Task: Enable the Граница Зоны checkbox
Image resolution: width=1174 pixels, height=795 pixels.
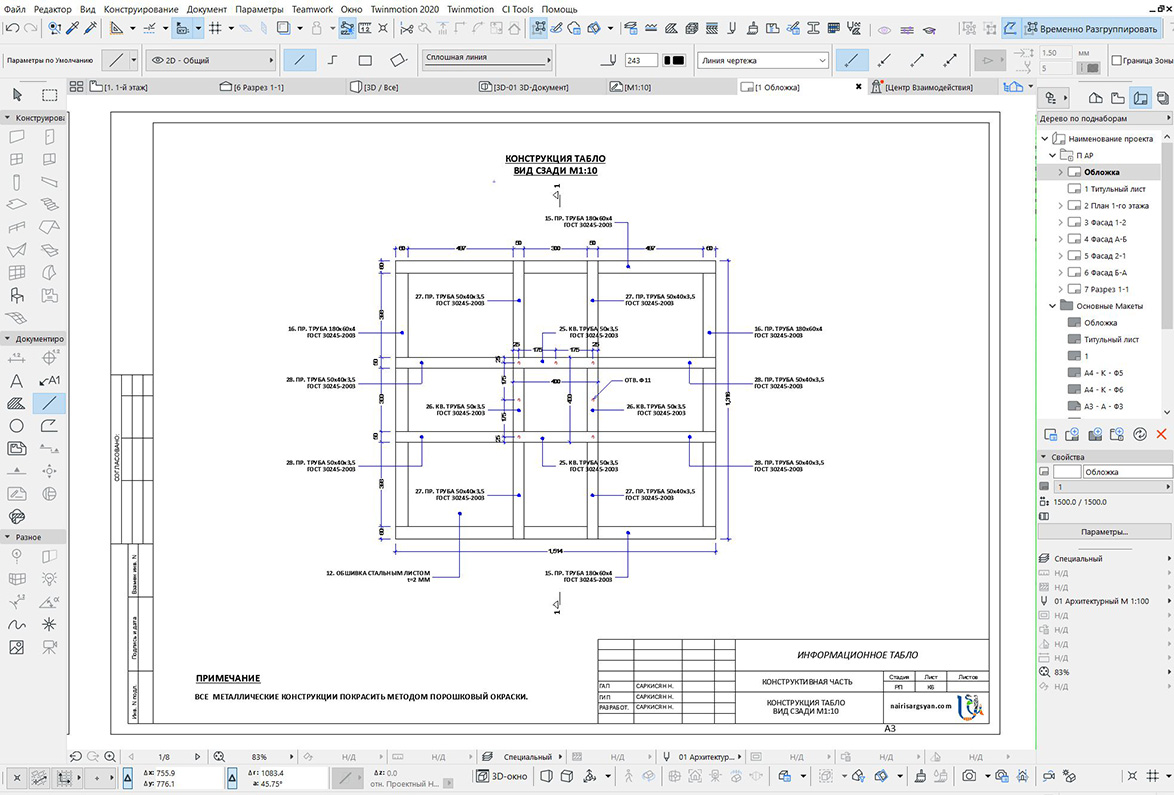Action: click(1116, 60)
